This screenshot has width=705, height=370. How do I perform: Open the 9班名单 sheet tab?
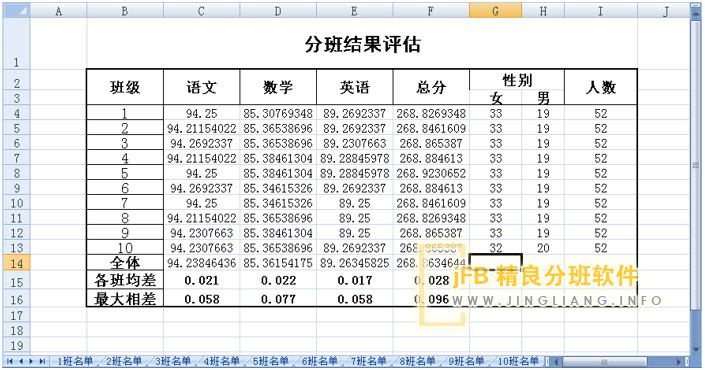(467, 361)
